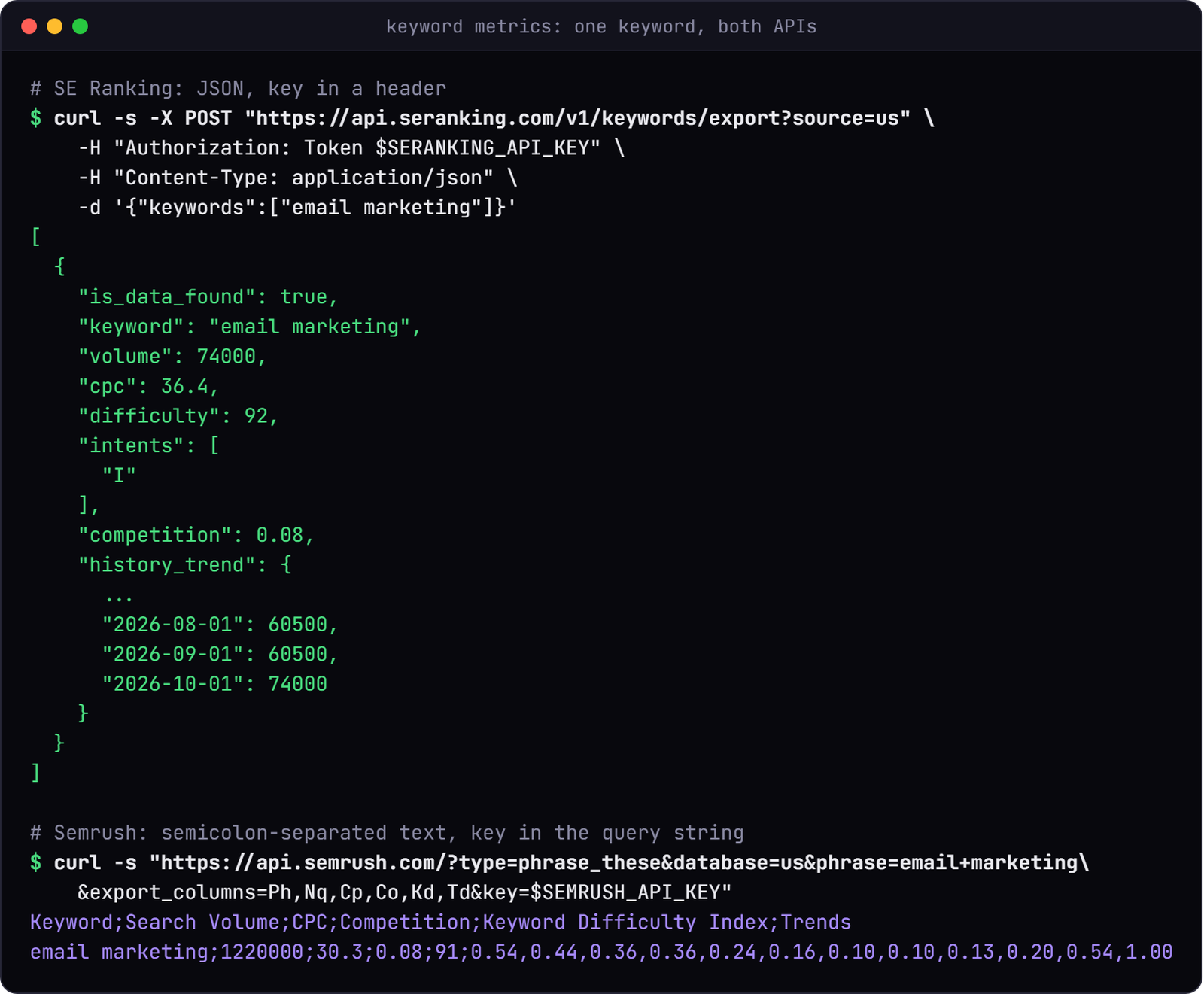Click the -d keywords JSON payload line
This screenshot has height=994, width=1204.
[x=298, y=207]
